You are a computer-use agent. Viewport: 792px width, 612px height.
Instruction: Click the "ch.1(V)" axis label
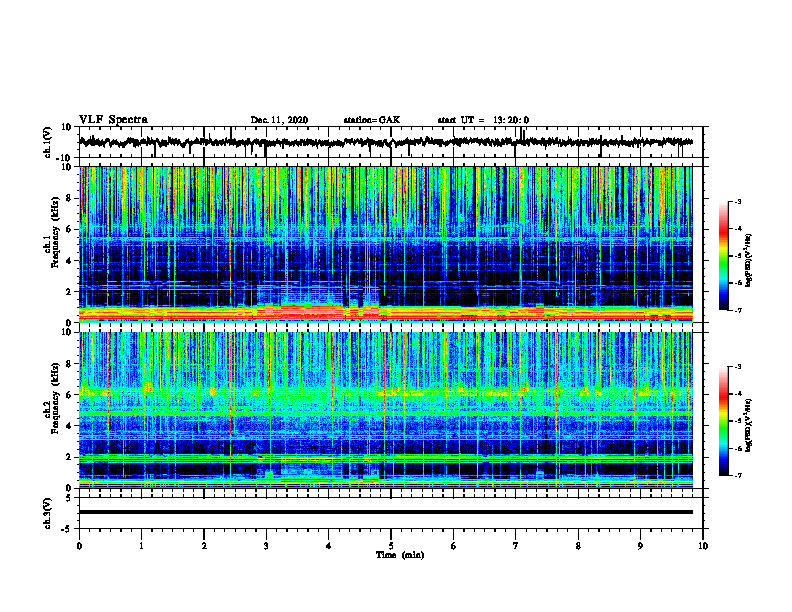pos(48,142)
